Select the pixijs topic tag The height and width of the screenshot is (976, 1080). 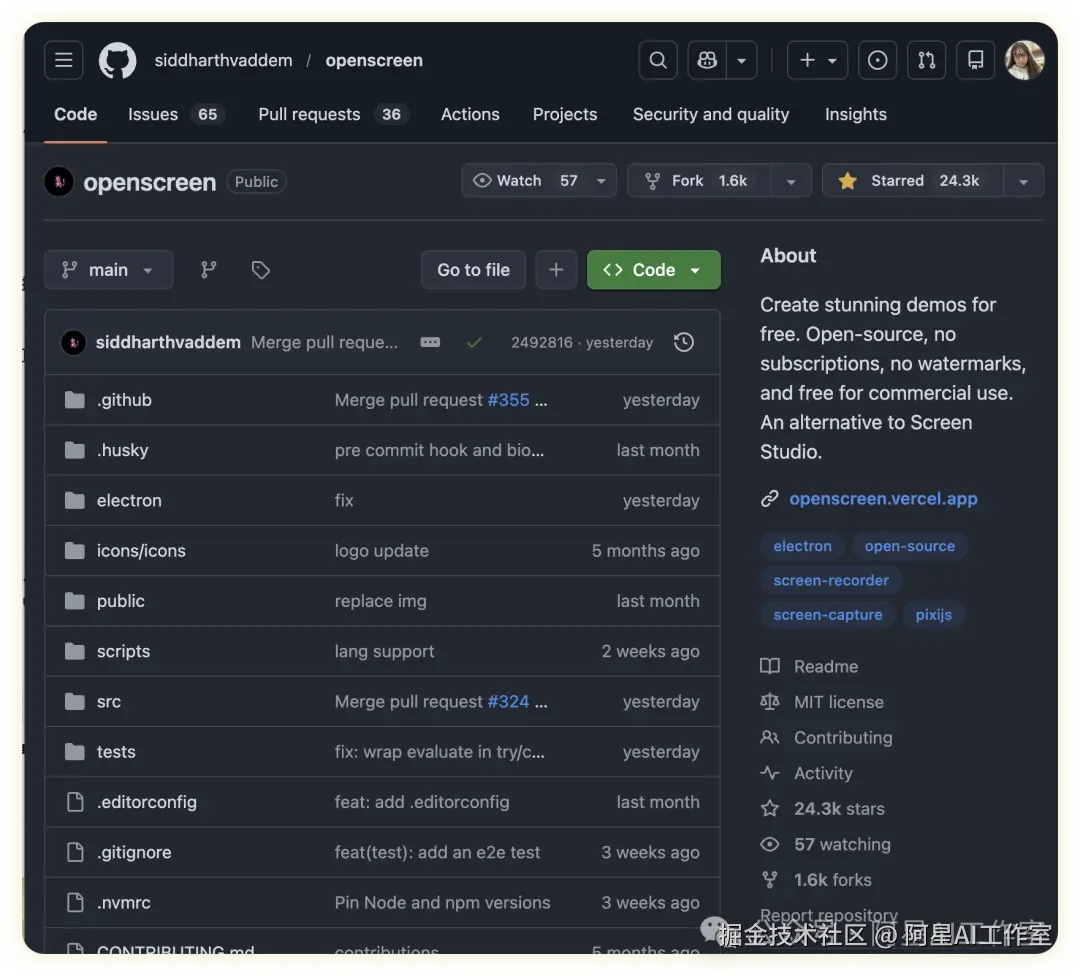(x=933, y=615)
